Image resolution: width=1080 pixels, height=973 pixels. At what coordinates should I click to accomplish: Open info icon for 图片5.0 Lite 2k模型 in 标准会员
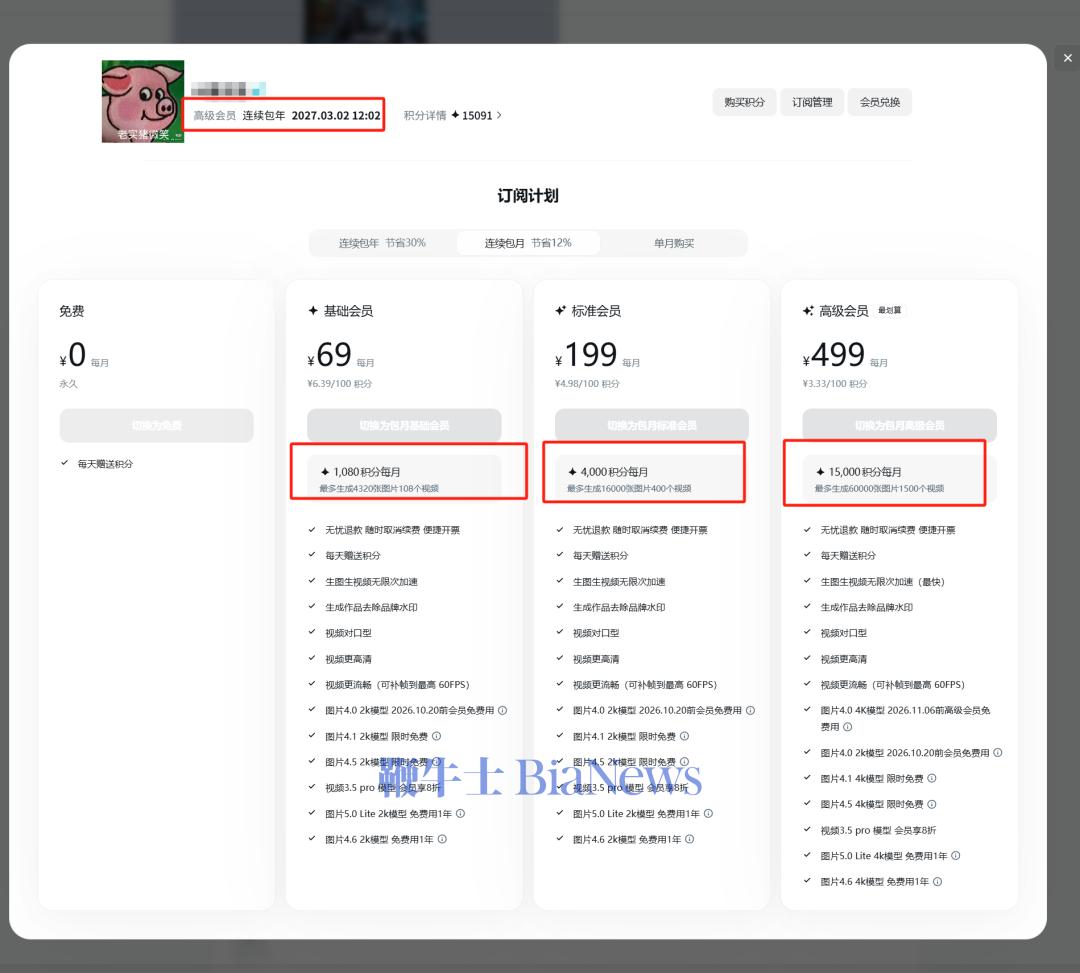click(x=708, y=814)
